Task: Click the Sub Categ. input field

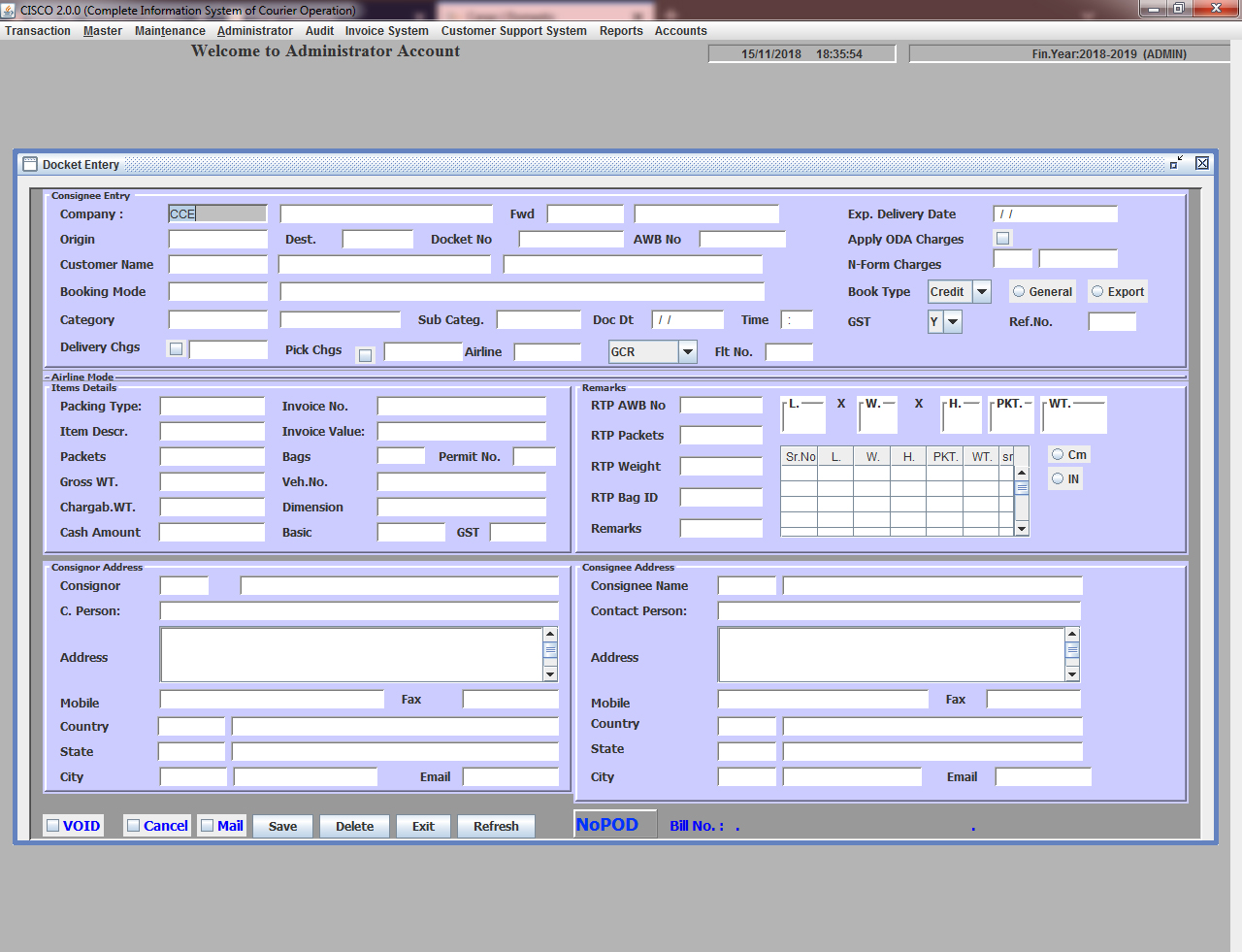Action: (539, 319)
